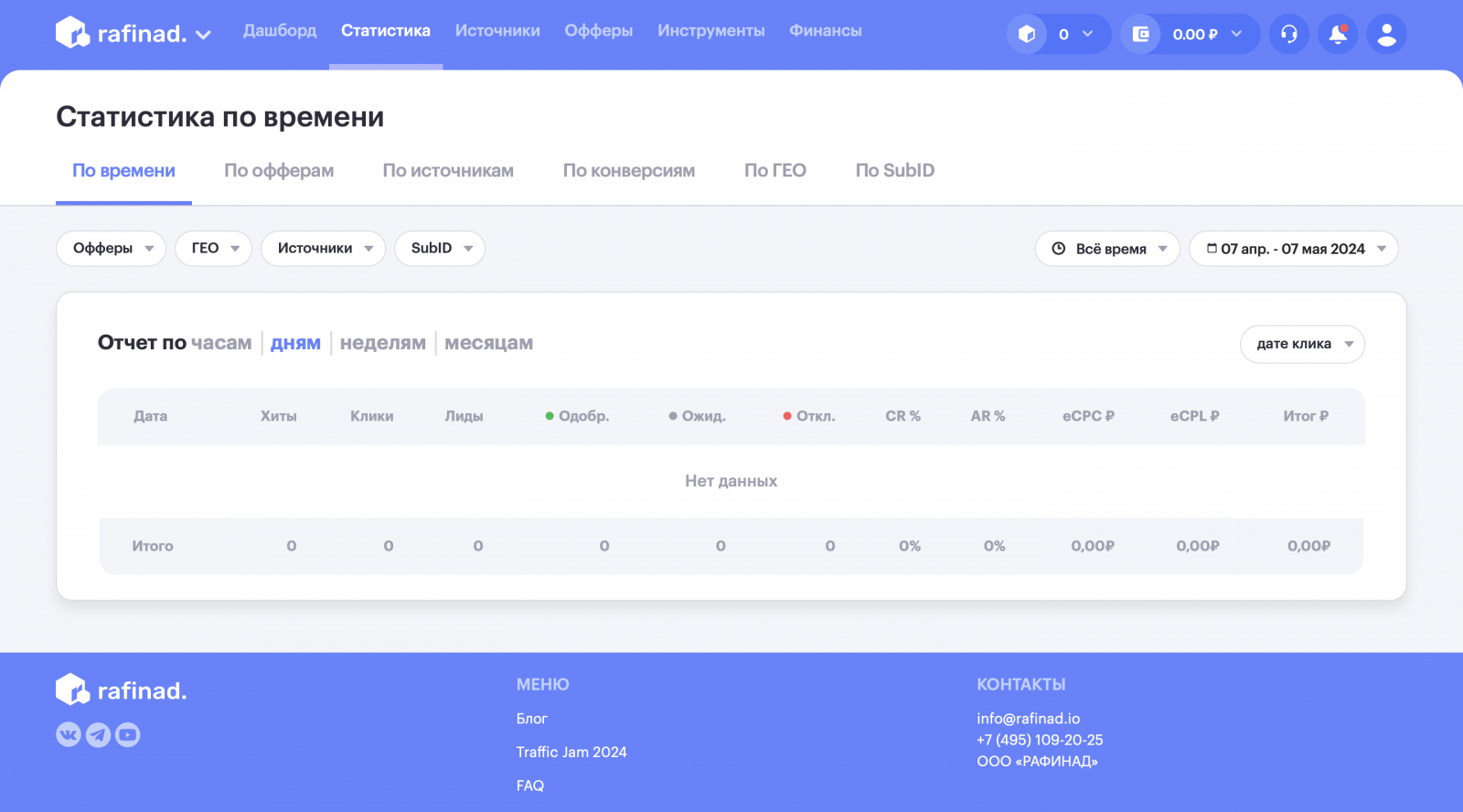Open the Всё время period dropdown
The image size is (1463, 812).
pos(1107,249)
